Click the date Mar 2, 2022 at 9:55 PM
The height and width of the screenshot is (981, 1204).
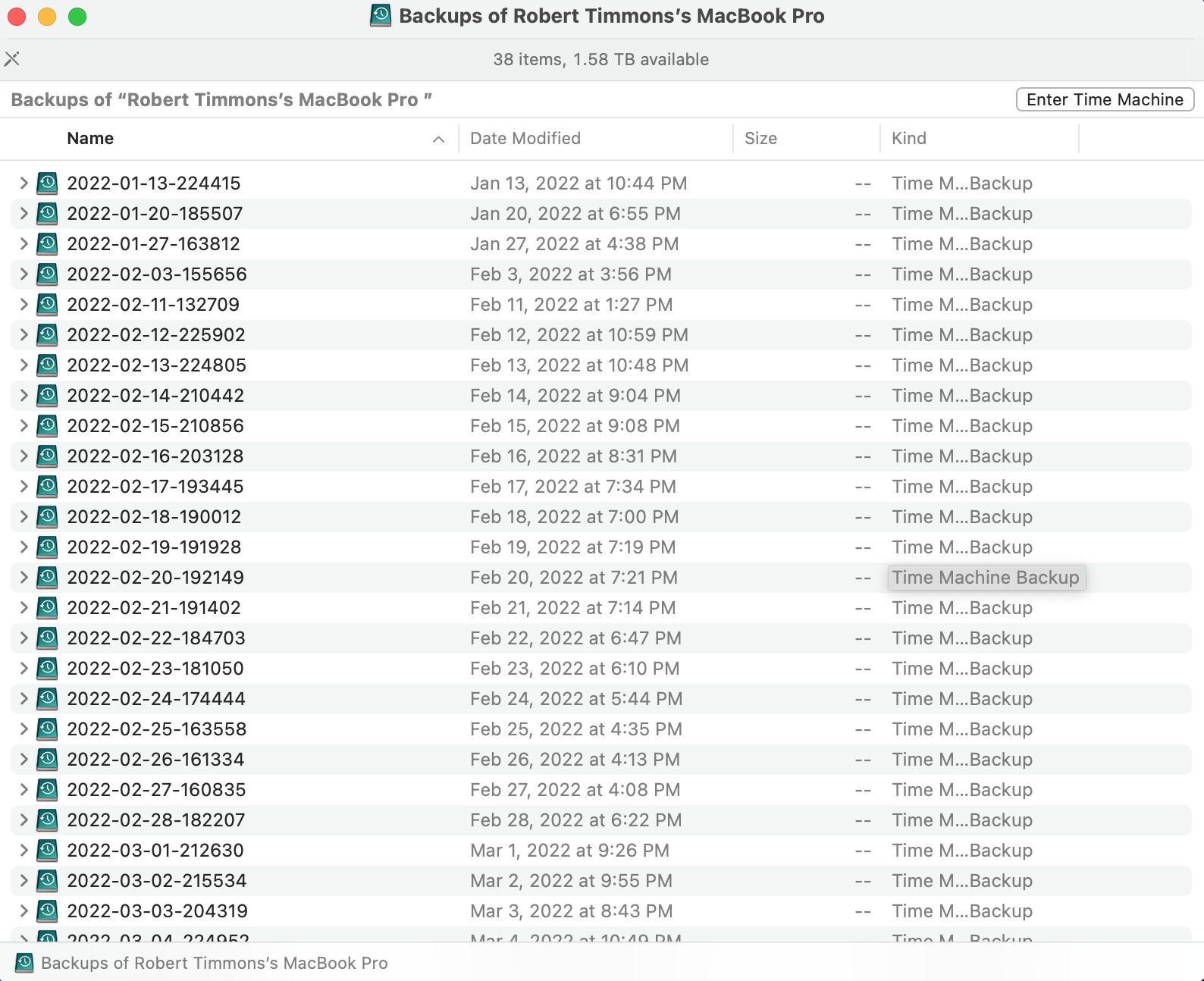click(572, 881)
